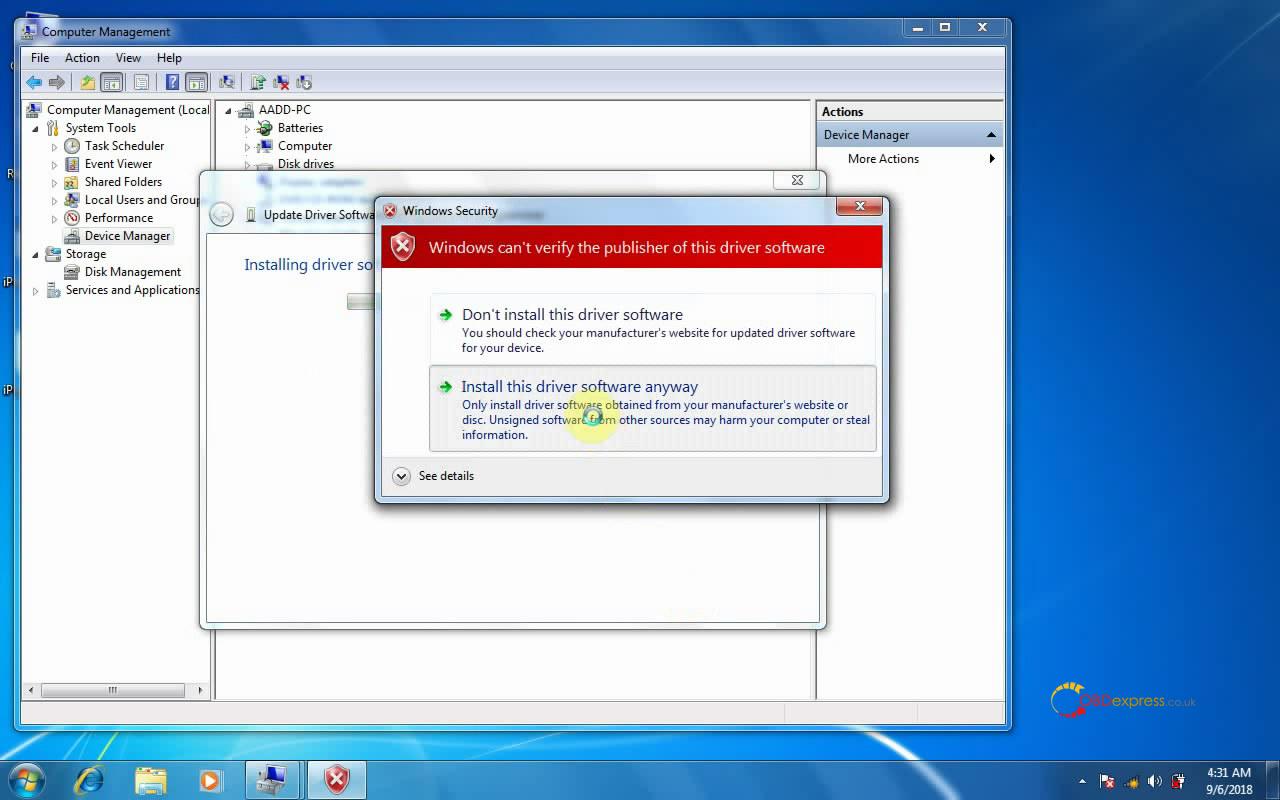This screenshot has width=1280, height=800.
Task: Open the Help menu
Action: pos(169,58)
